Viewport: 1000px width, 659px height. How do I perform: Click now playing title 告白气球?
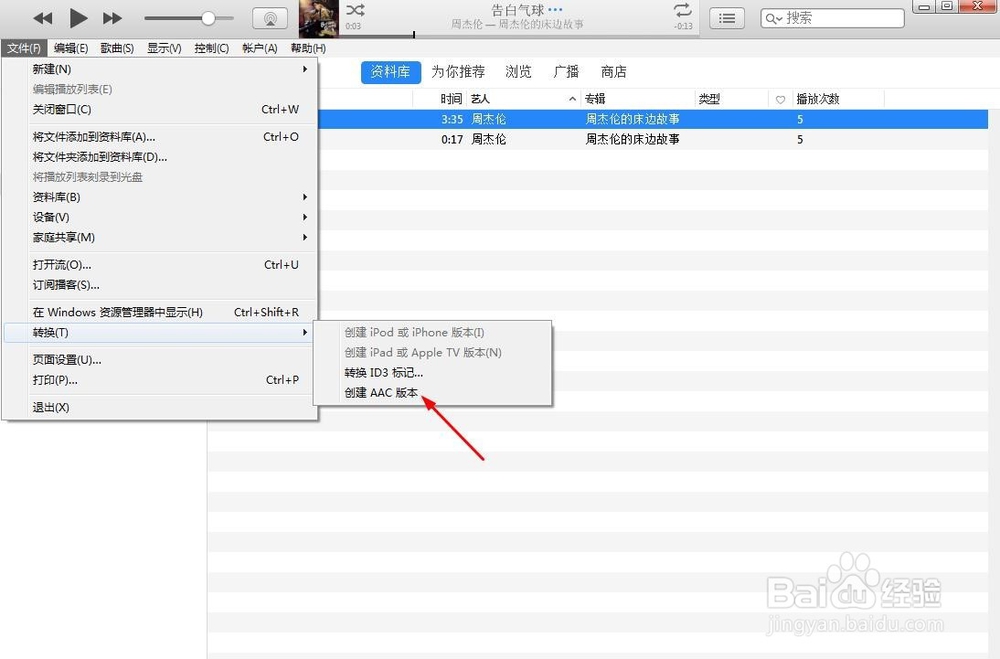click(517, 10)
